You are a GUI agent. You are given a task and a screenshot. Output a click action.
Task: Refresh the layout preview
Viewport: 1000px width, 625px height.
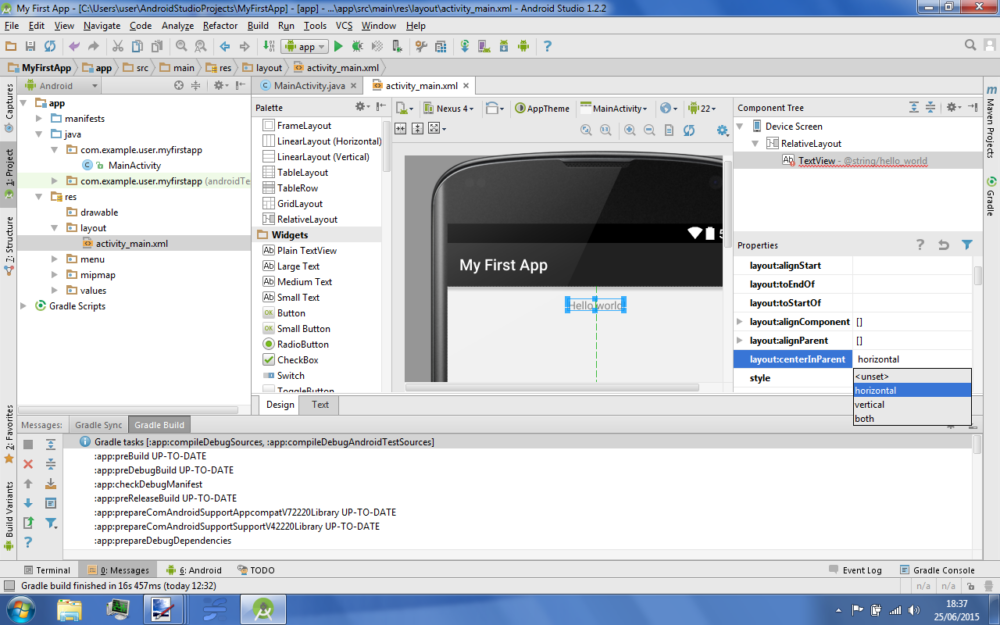coord(688,129)
